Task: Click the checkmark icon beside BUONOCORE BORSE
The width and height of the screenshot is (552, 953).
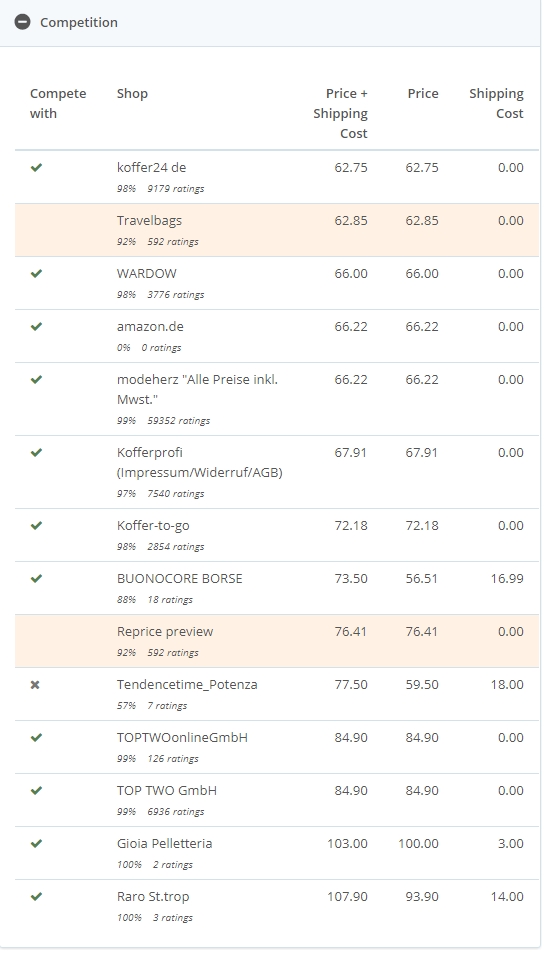Action: (36, 578)
